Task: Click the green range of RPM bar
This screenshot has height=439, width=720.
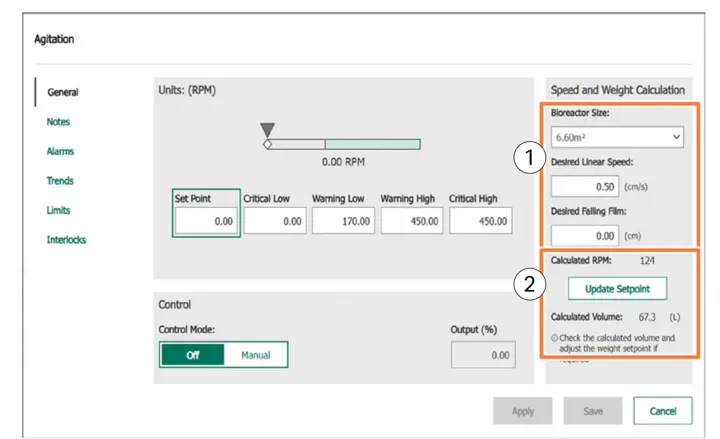Action: coord(372,145)
